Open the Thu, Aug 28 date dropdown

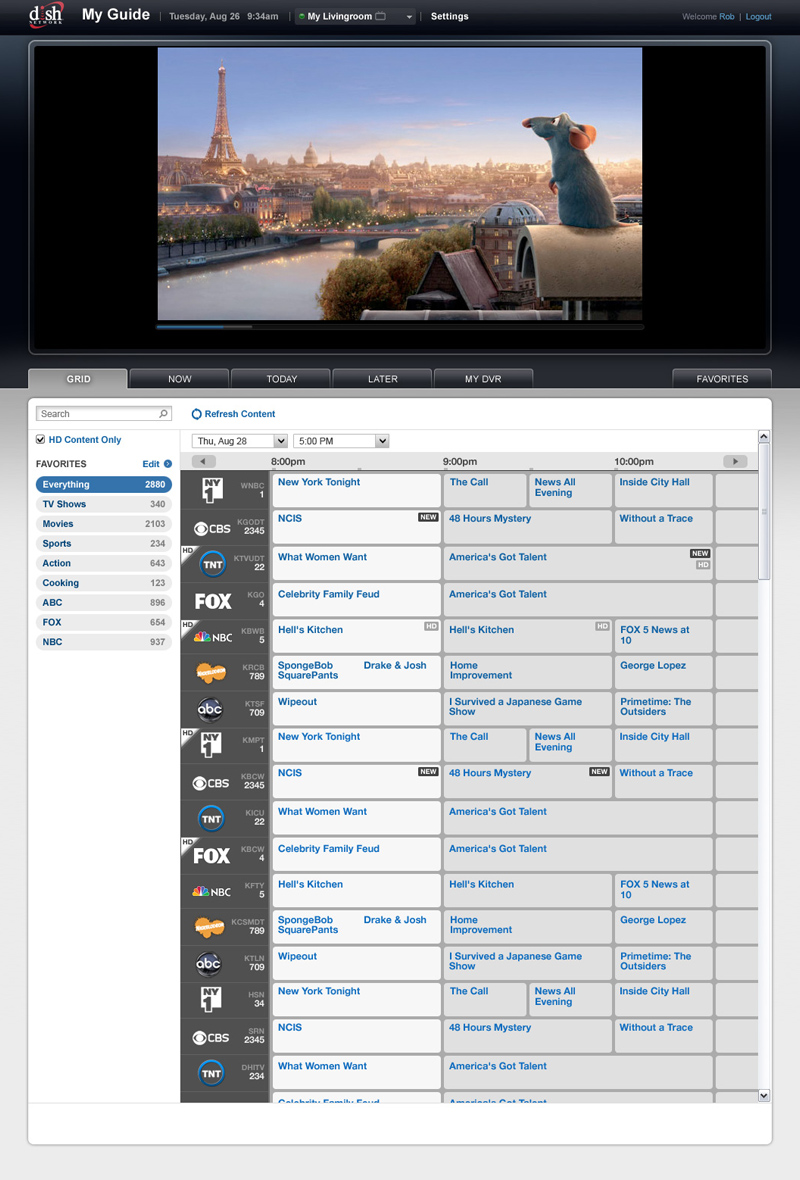(240, 441)
